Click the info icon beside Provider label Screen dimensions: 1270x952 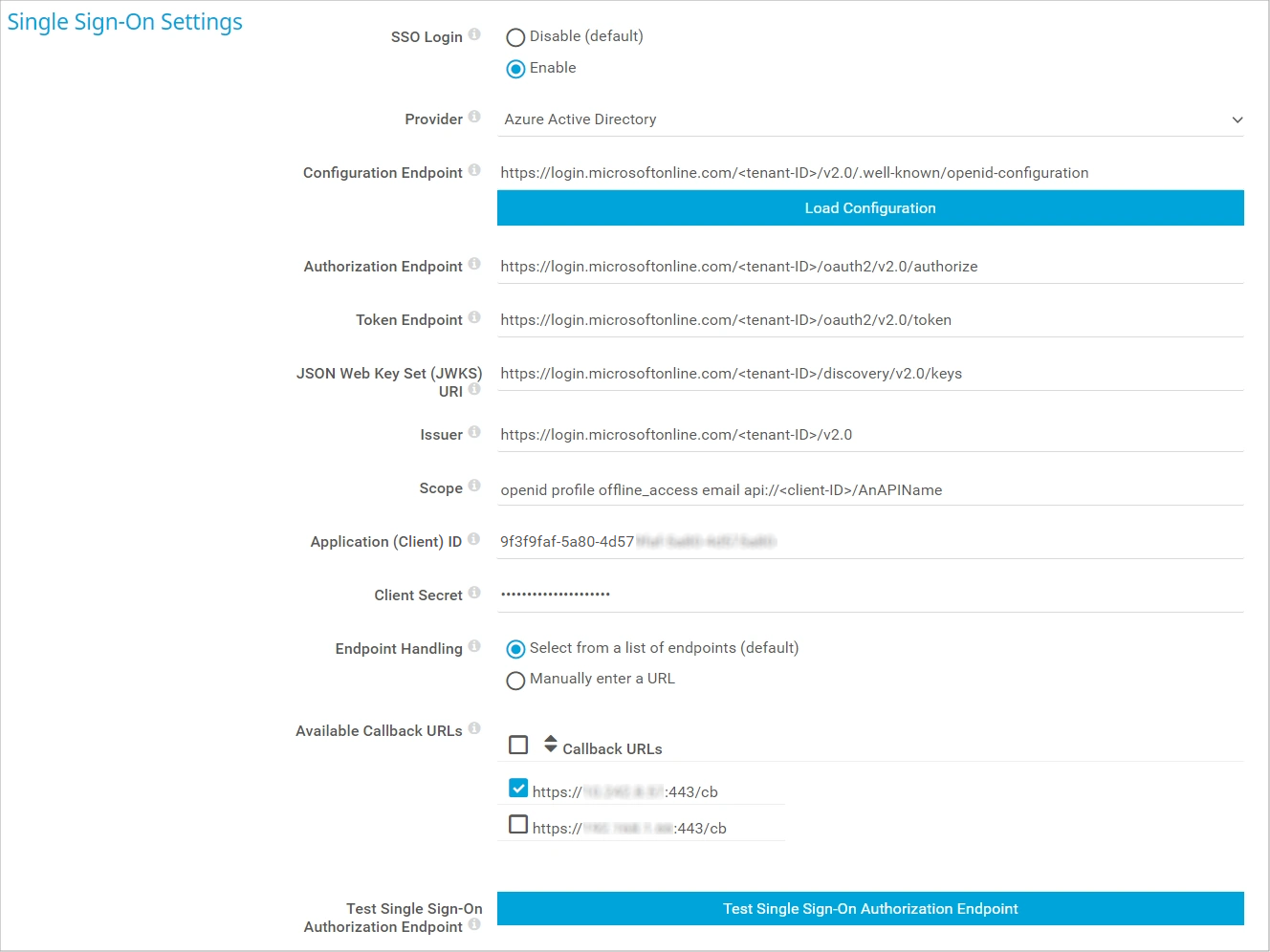474,118
